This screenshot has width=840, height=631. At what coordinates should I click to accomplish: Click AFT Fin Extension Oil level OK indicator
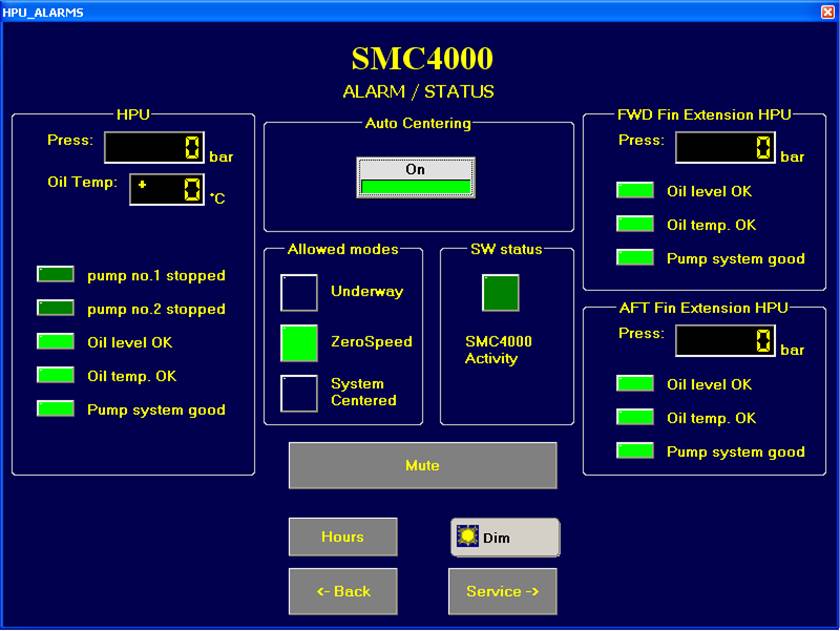click(x=635, y=384)
